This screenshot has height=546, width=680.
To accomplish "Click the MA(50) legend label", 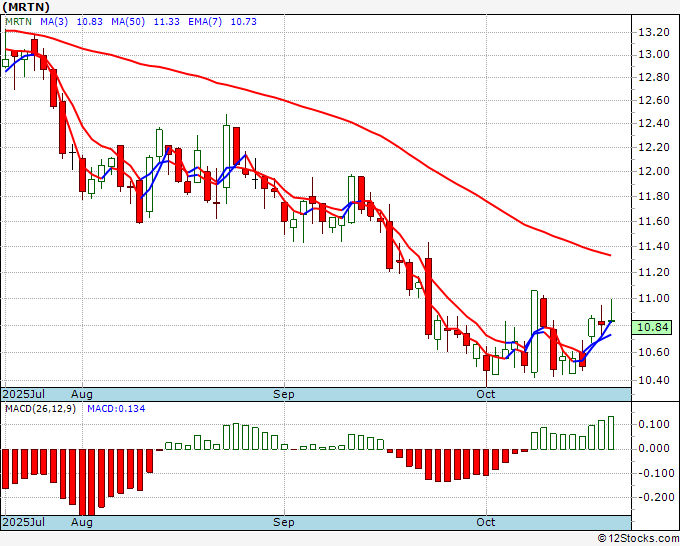I will point(128,22).
